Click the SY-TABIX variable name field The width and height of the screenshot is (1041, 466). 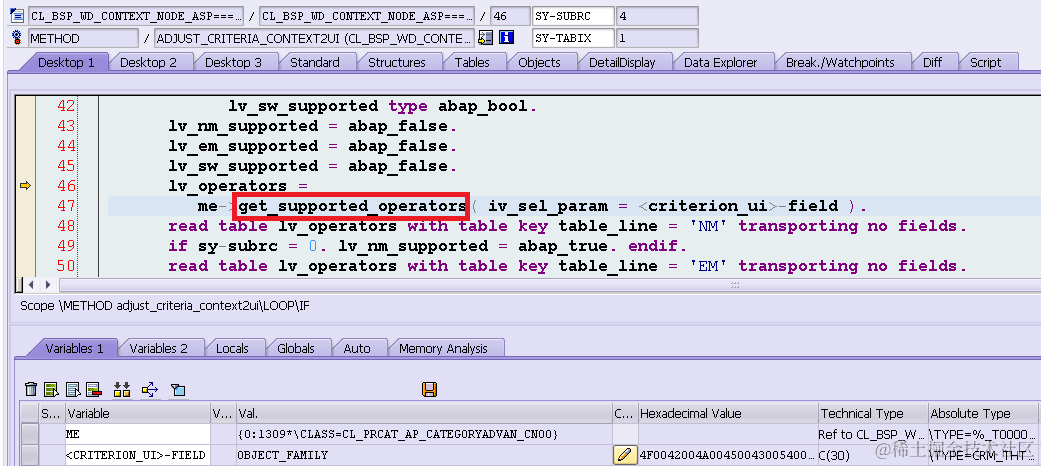[x=573, y=38]
